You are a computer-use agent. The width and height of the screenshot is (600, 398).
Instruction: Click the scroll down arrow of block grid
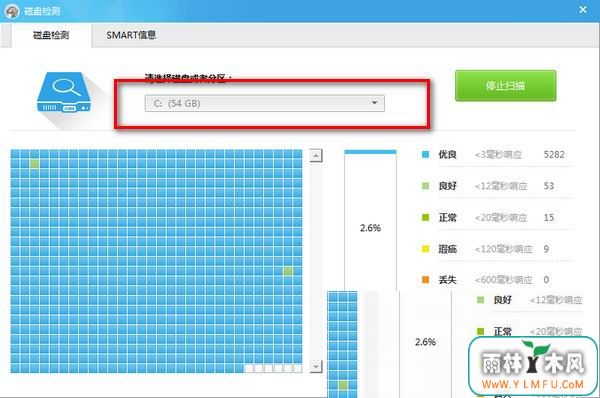coord(316,366)
